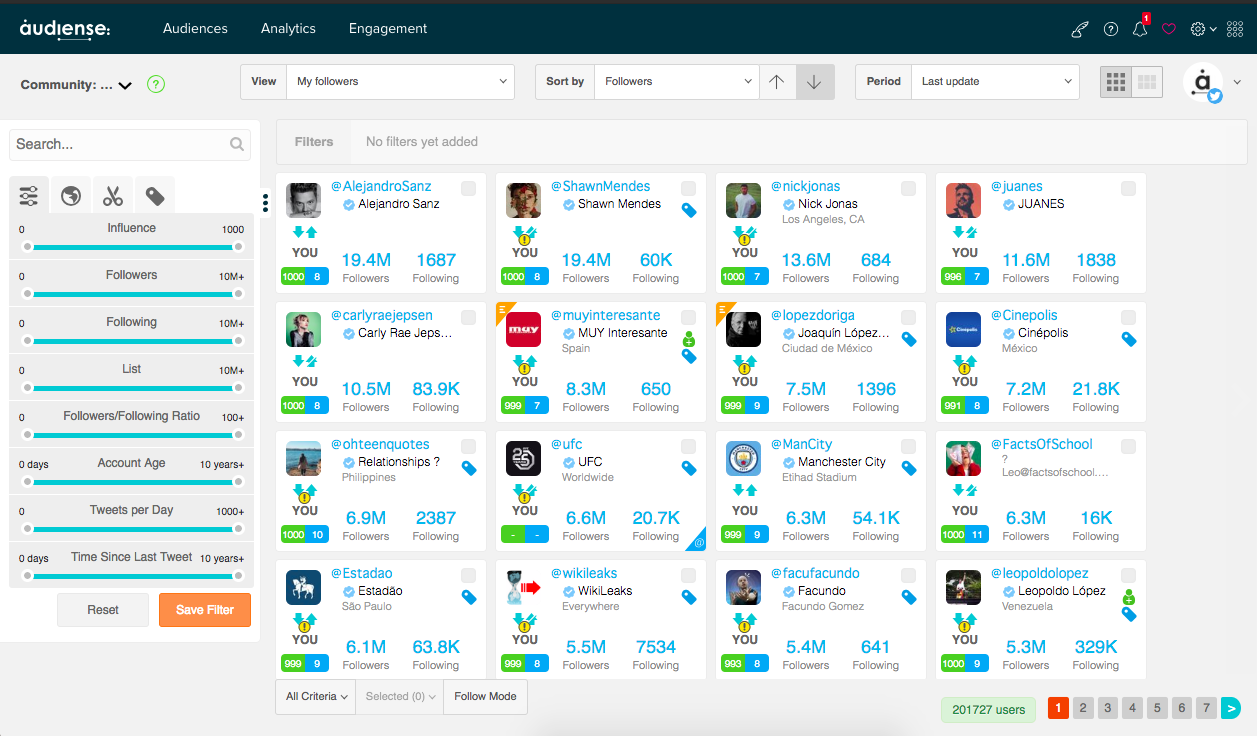
Task: Click tag icon on lopezdoriga card
Action: (x=909, y=339)
